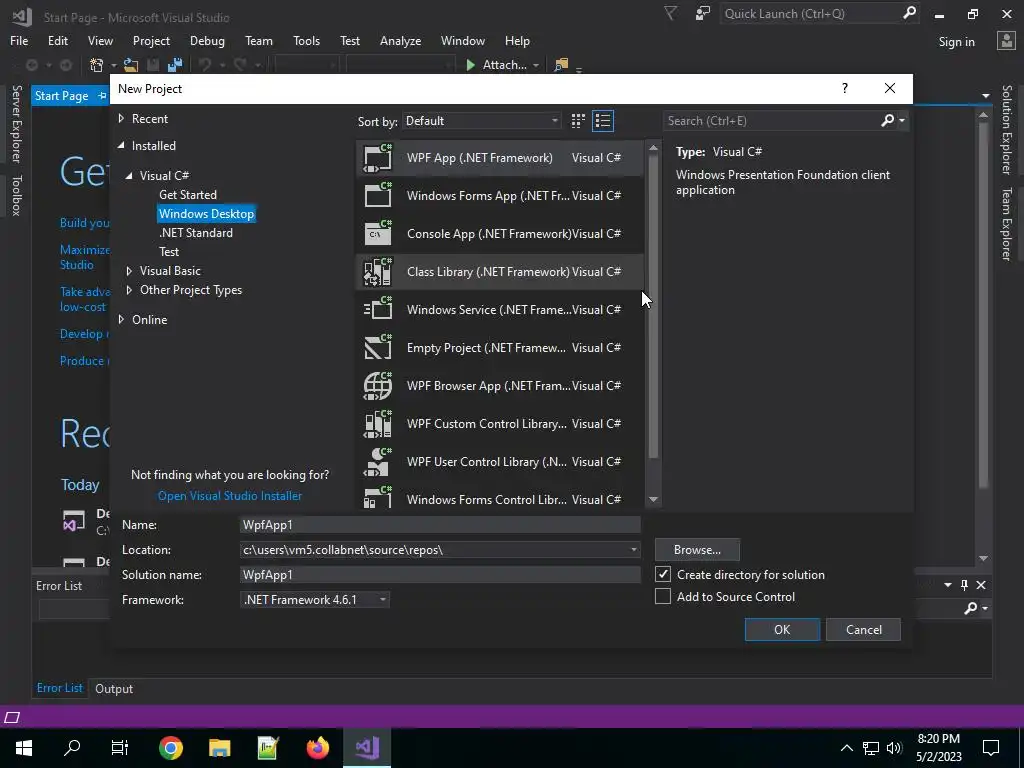Viewport: 1024px width, 768px height.
Task: Open the Solution Explorer side tab
Action: [x=1007, y=130]
